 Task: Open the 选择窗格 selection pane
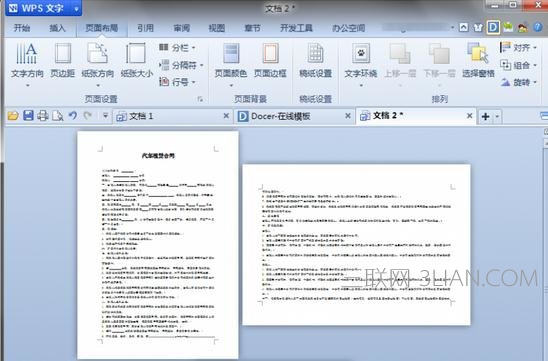478,60
